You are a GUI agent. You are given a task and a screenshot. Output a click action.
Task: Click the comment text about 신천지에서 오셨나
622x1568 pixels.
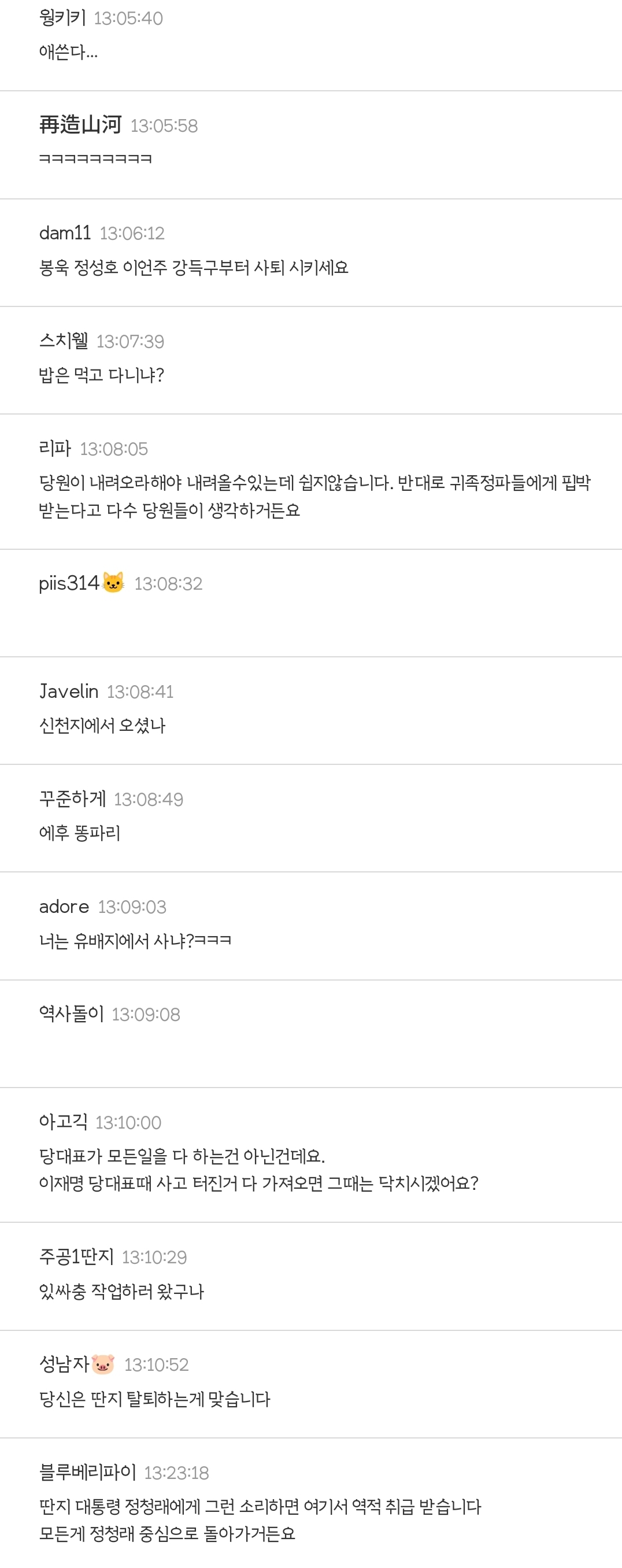pyautogui.click(x=102, y=726)
